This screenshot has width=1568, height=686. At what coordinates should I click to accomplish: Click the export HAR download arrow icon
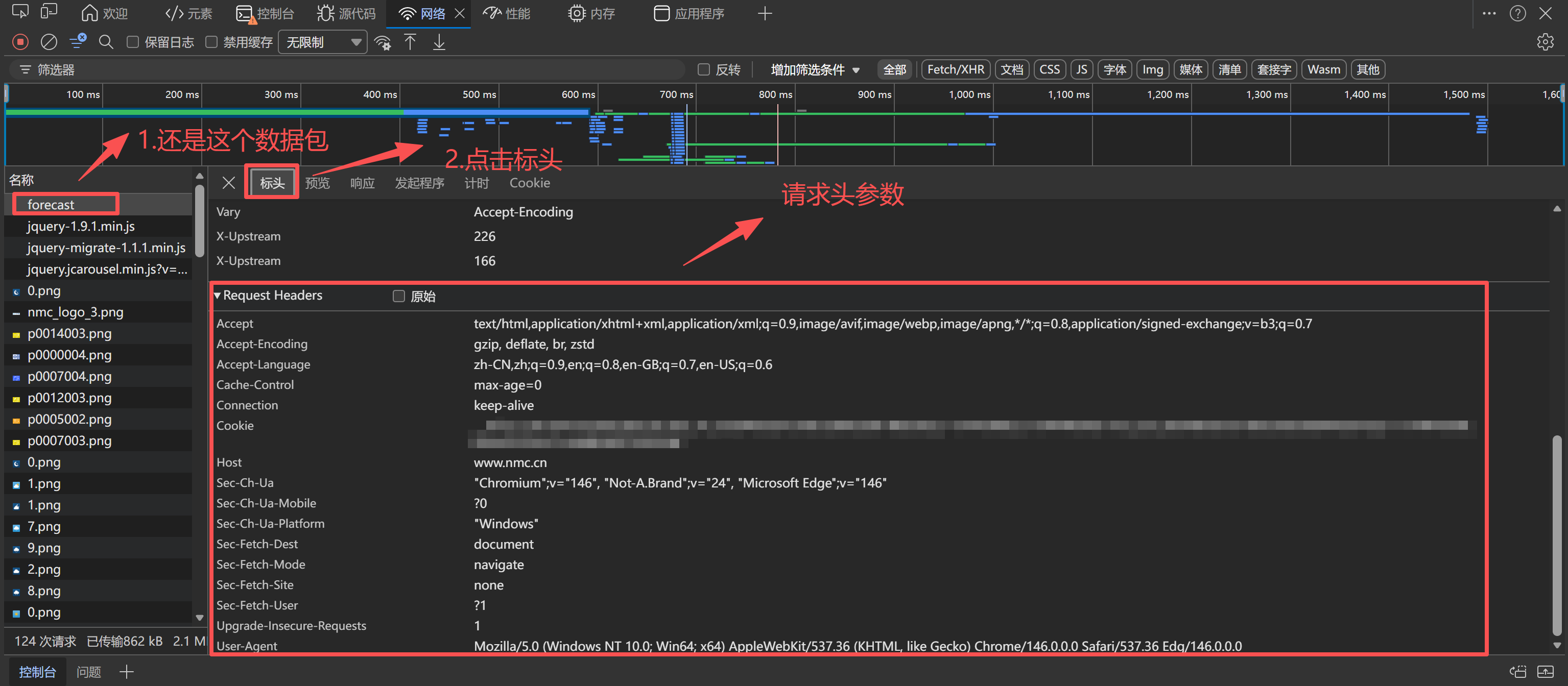coord(439,42)
